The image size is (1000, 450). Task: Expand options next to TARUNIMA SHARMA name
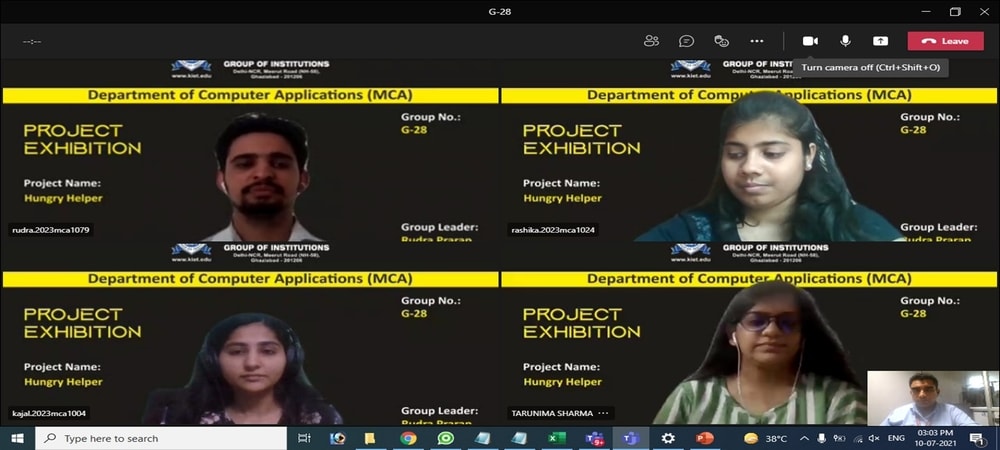pos(603,413)
